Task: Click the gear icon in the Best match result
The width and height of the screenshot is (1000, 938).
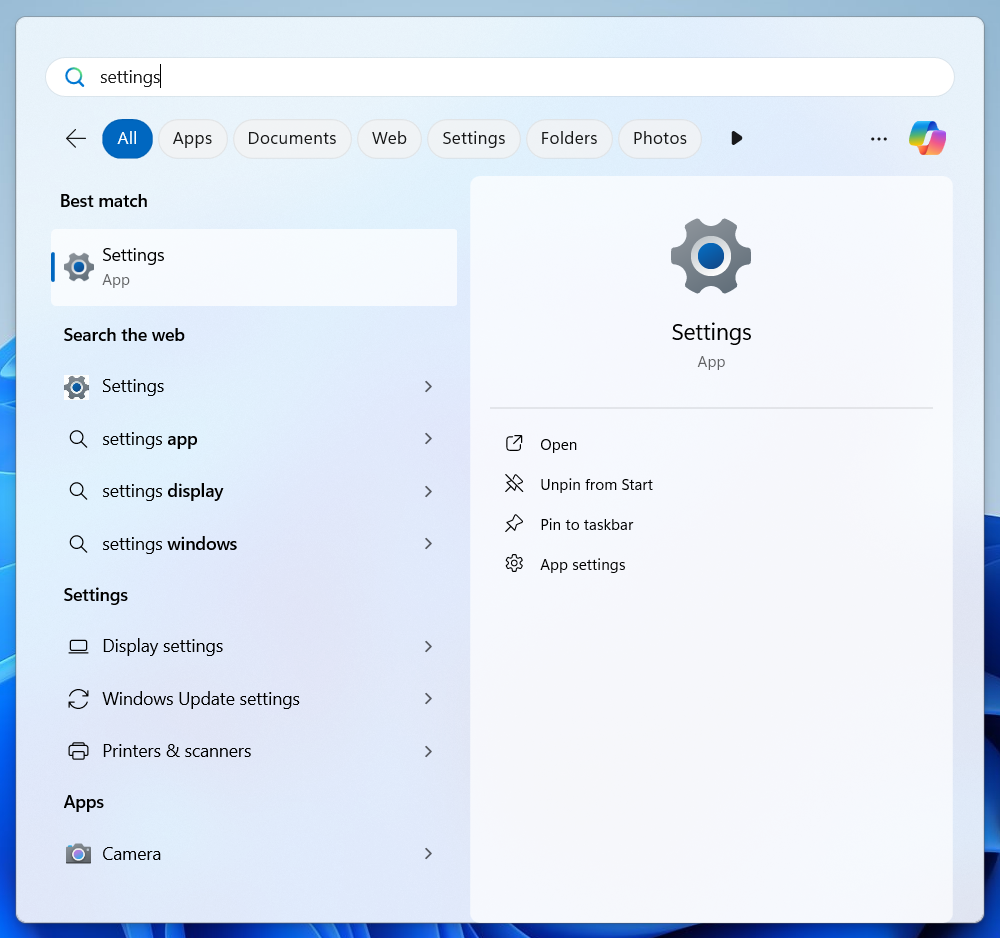Action: click(x=79, y=268)
